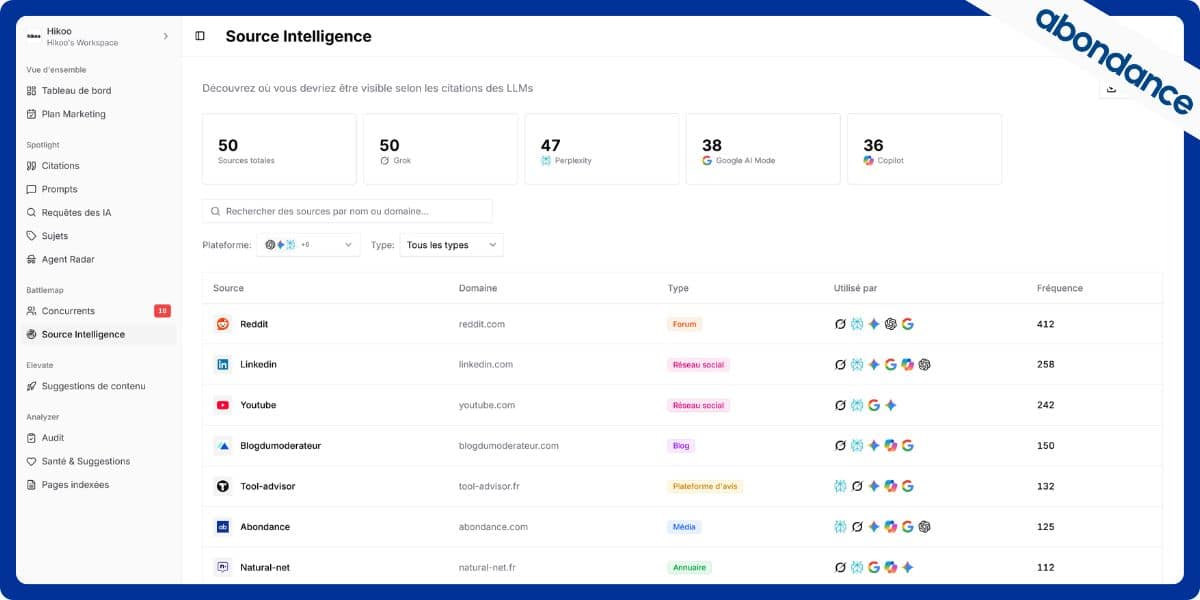This screenshot has height=600, width=1200.
Task: Click the Suggestions de contenu rocket icon
Action: tap(32, 386)
